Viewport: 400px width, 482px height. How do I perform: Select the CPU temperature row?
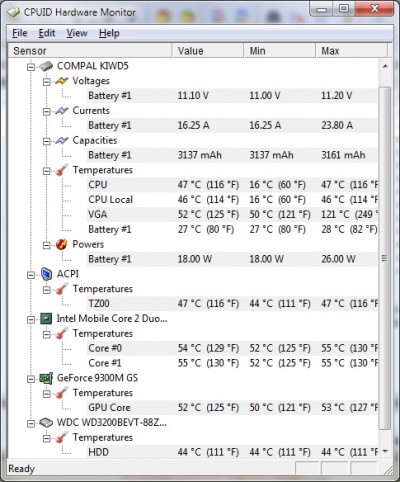coord(232,185)
